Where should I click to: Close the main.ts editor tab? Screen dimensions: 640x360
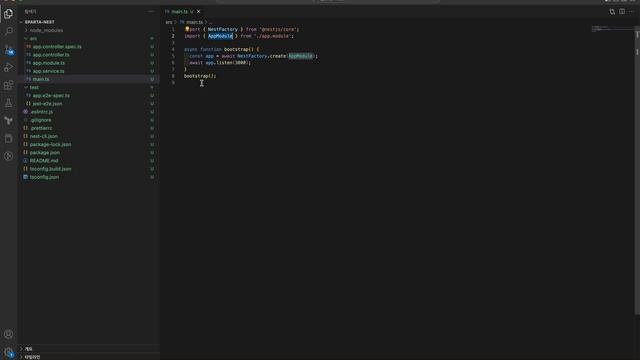(x=199, y=12)
